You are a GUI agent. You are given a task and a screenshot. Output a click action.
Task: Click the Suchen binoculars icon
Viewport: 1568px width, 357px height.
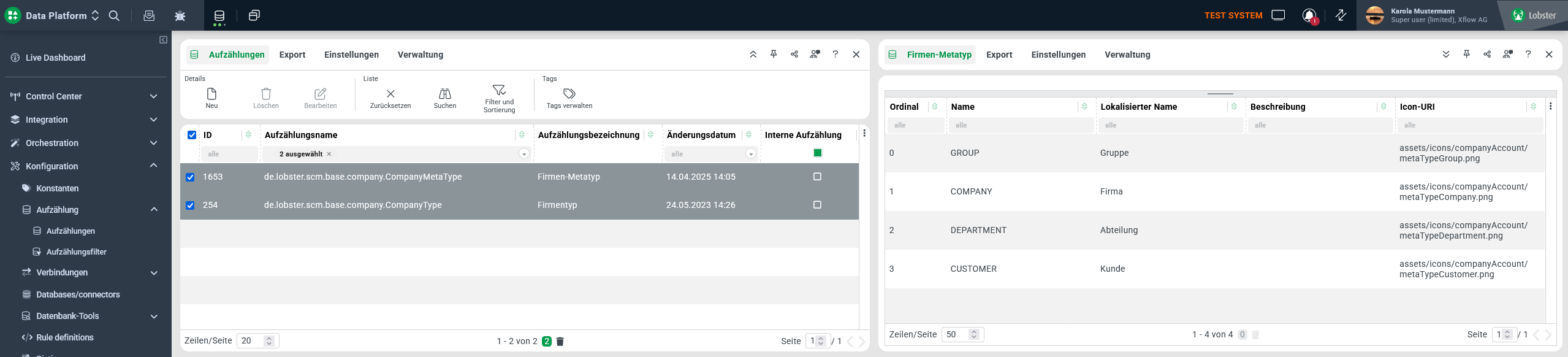tap(444, 94)
